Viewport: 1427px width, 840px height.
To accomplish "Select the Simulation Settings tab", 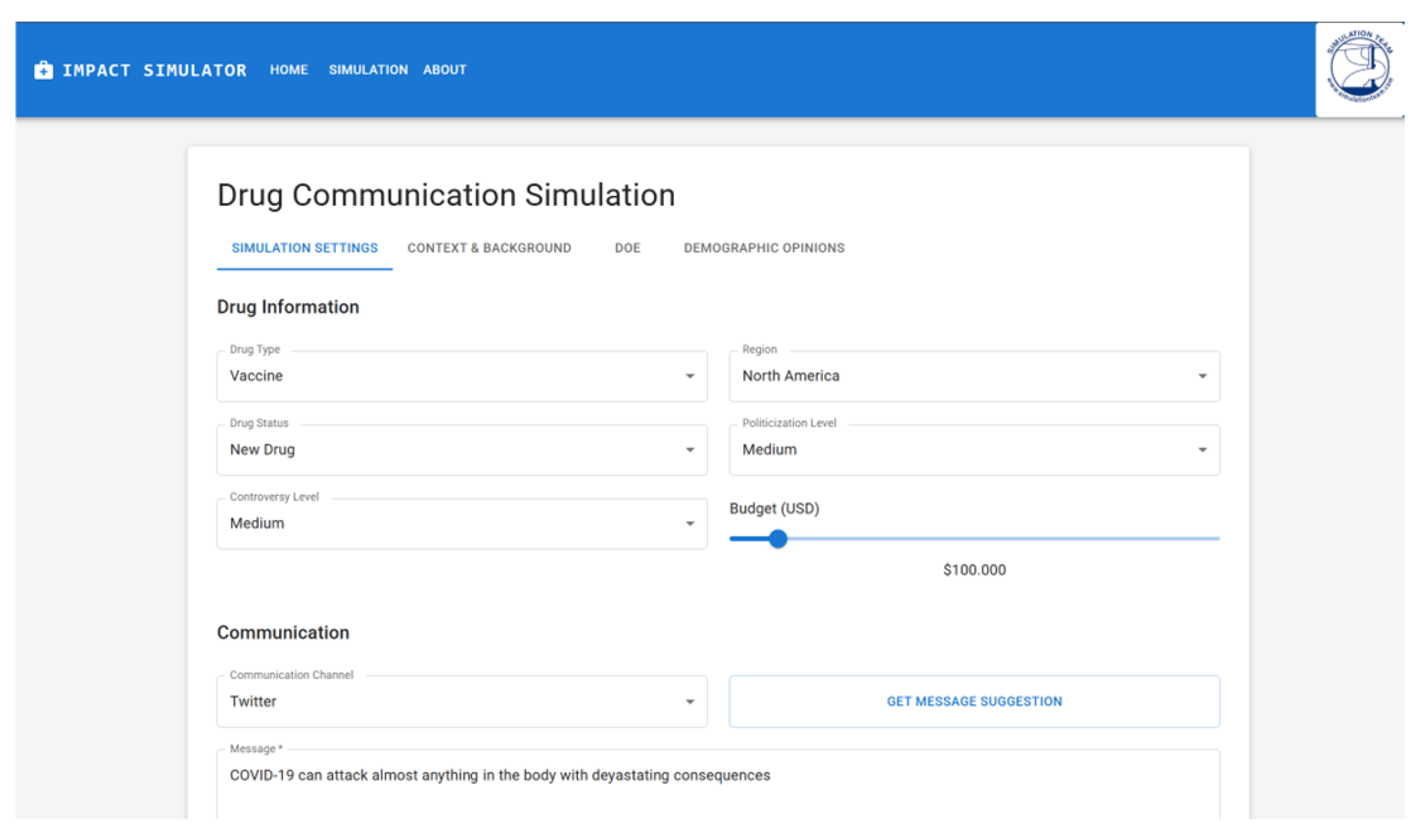I will [x=304, y=248].
